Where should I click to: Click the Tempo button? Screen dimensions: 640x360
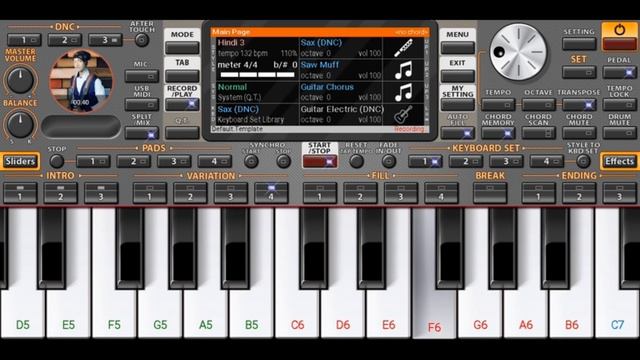coord(498,105)
